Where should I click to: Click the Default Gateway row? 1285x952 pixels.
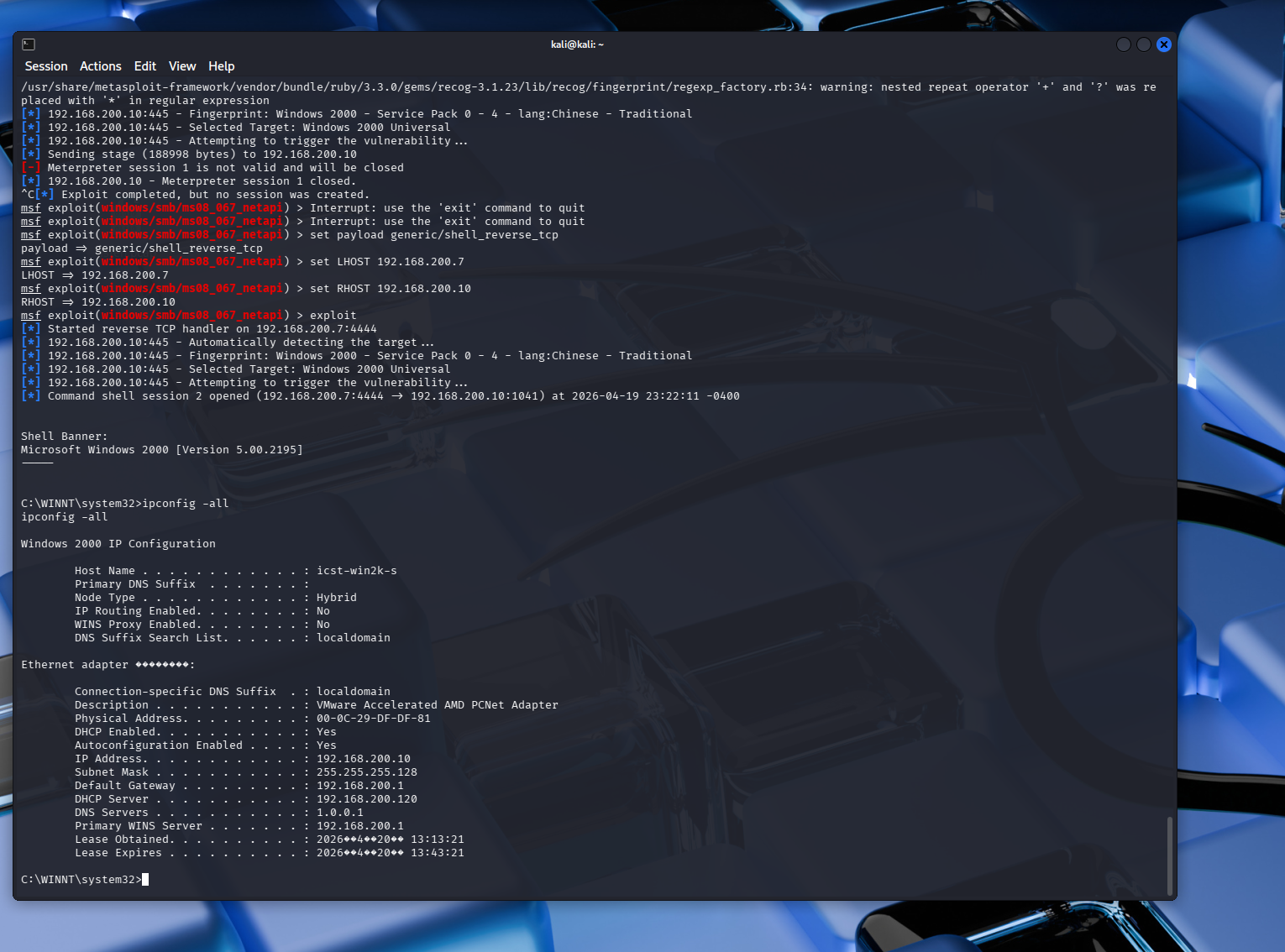(239, 786)
